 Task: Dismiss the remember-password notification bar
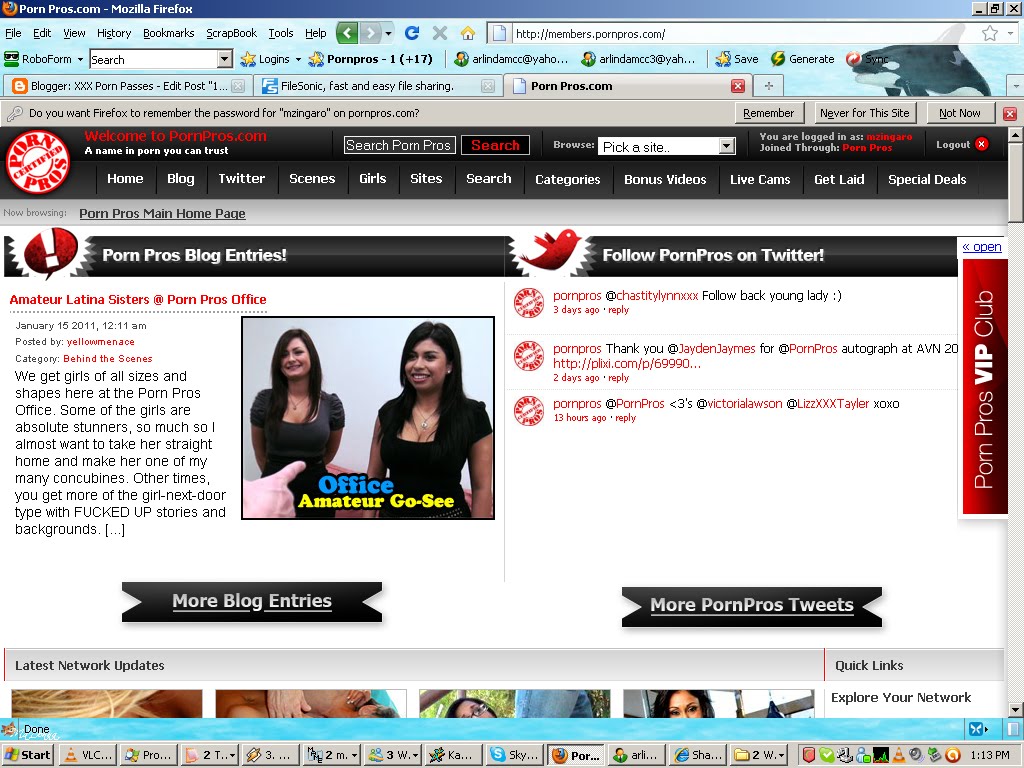[x=1010, y=114]
